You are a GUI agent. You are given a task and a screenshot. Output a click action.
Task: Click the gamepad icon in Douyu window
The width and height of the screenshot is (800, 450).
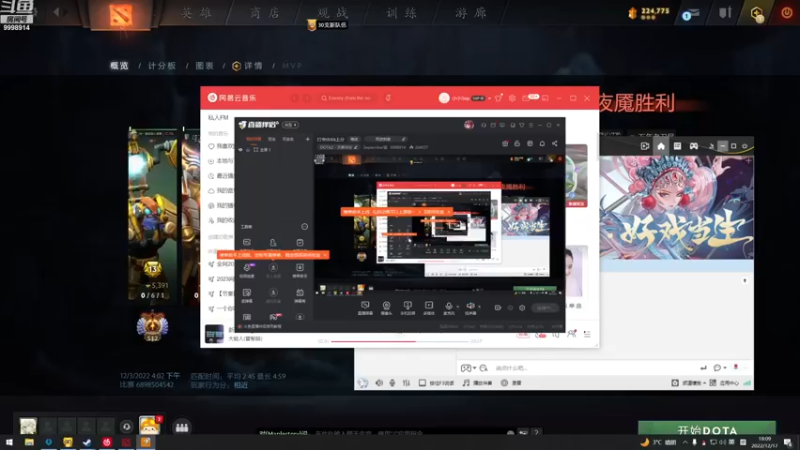coord(694,146)
